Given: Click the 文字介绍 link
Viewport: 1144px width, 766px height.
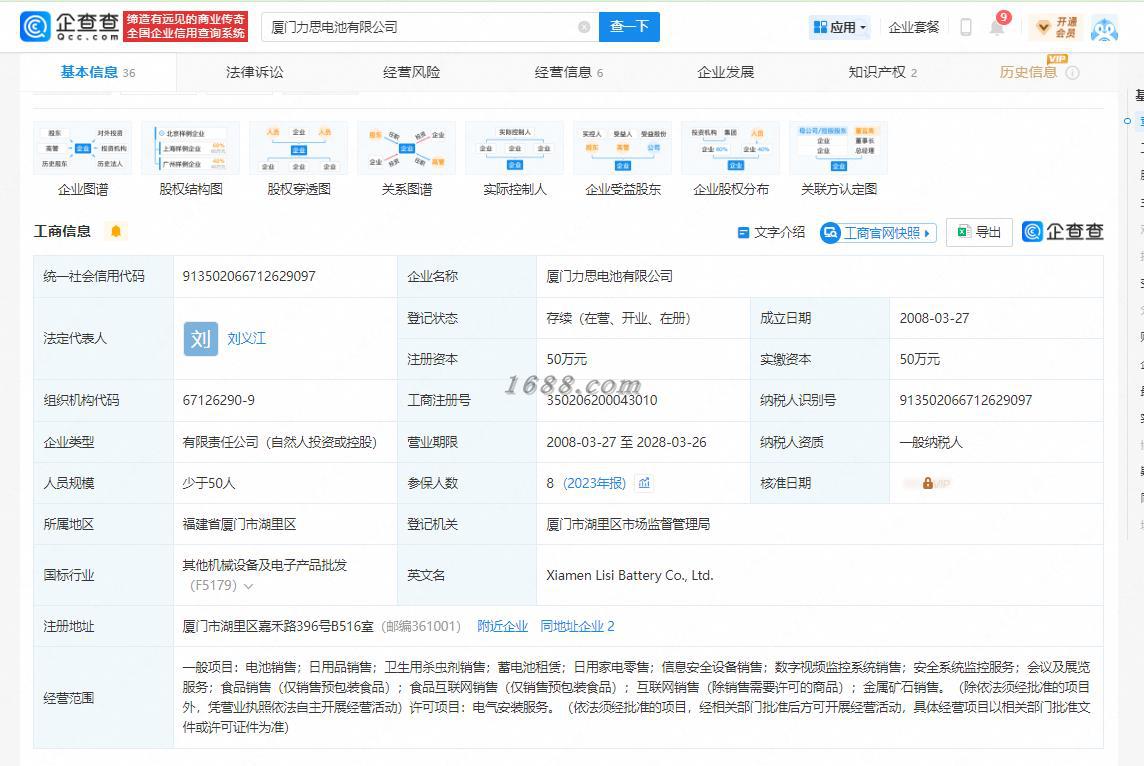Looking at the screenshot, I should coord(771,232).
